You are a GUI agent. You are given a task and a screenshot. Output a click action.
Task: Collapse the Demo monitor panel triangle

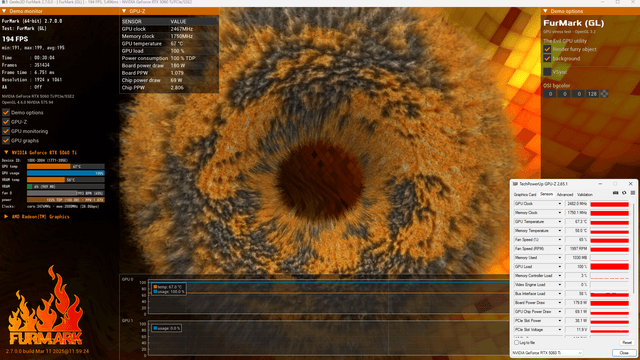pos(4,11)
